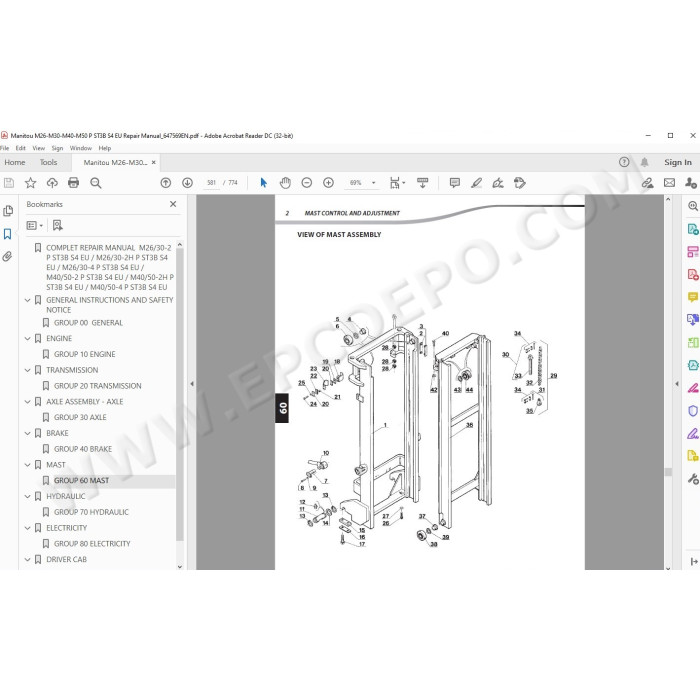Click the find current bookmark icon
700x700 pixels.
click(x=58, y=225)
